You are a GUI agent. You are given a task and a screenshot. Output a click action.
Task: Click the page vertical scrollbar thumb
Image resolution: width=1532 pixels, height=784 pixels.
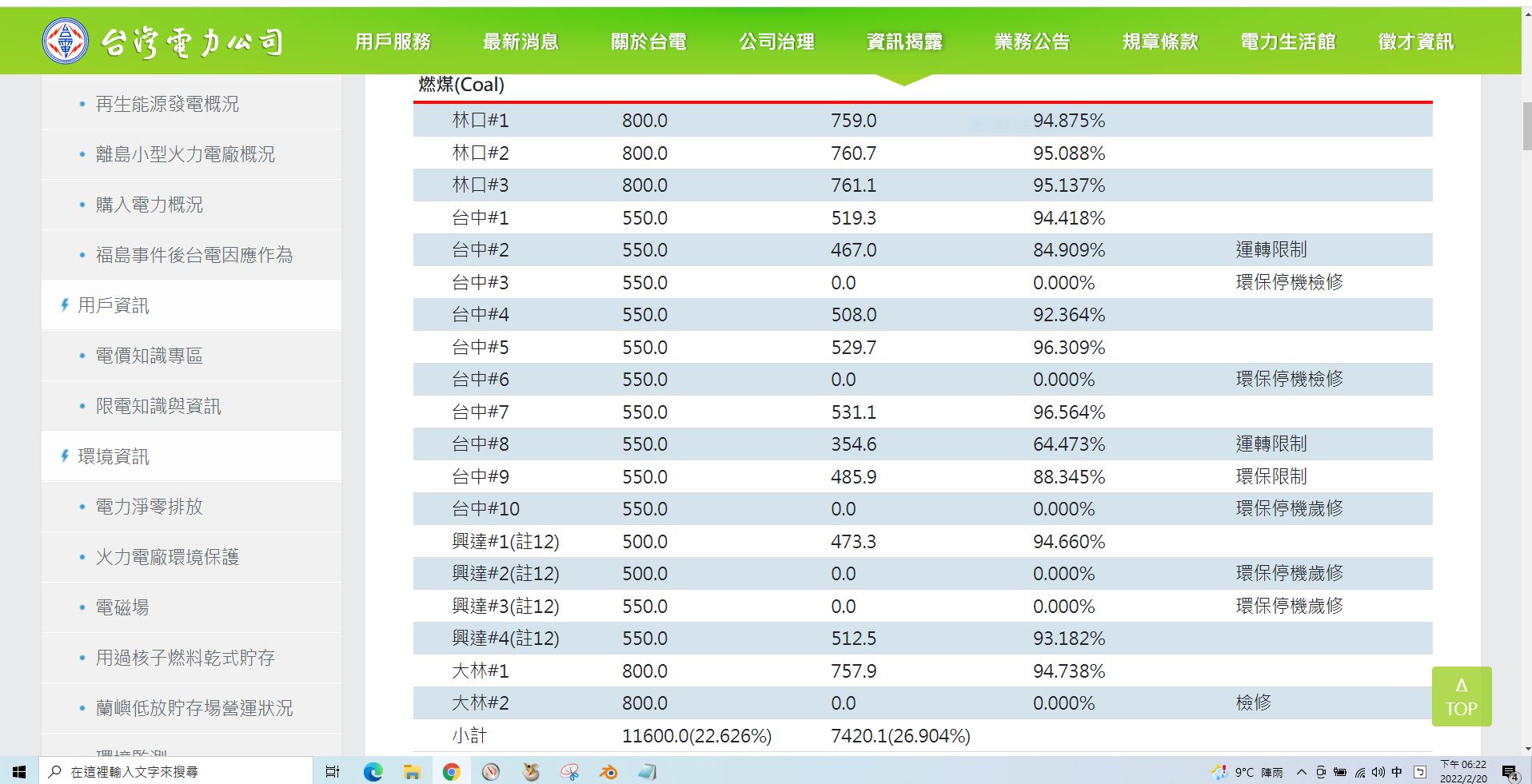1527,126
